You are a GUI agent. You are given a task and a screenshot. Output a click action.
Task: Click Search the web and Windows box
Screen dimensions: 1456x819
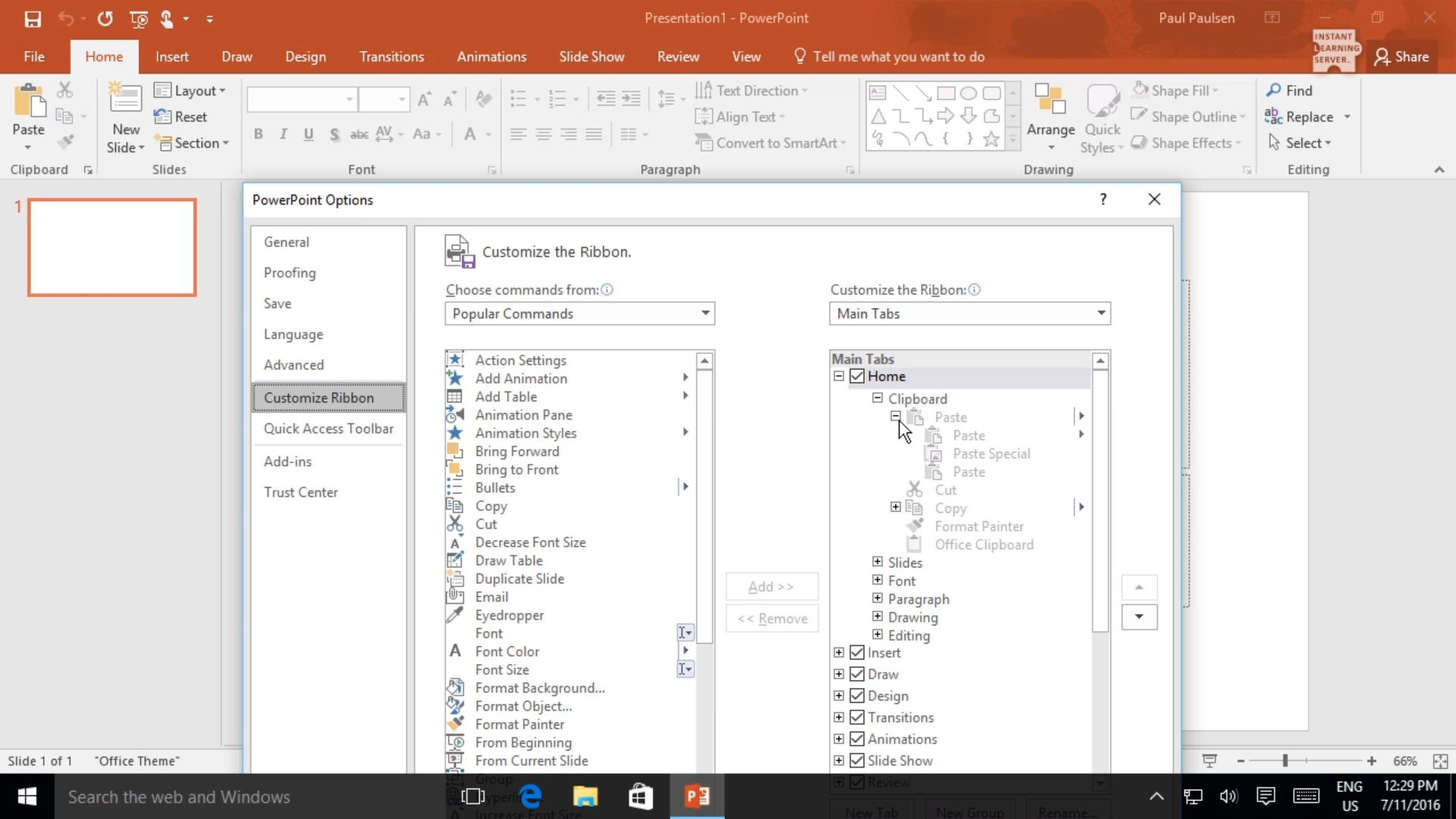coord(250,797)
